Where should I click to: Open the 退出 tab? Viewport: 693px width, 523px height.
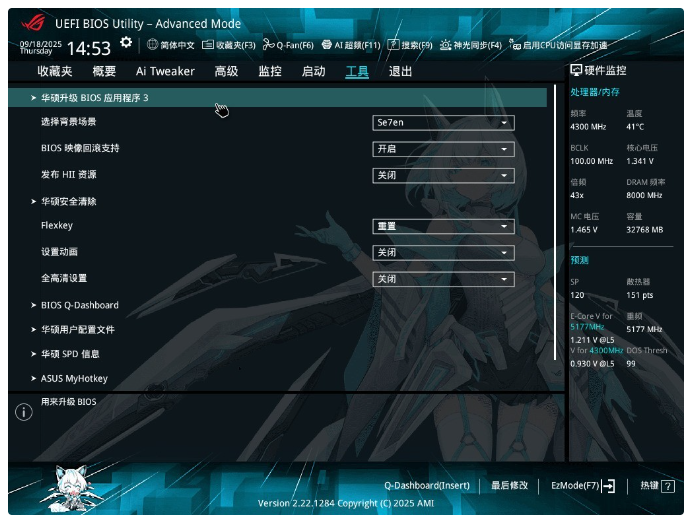(400, 71)
